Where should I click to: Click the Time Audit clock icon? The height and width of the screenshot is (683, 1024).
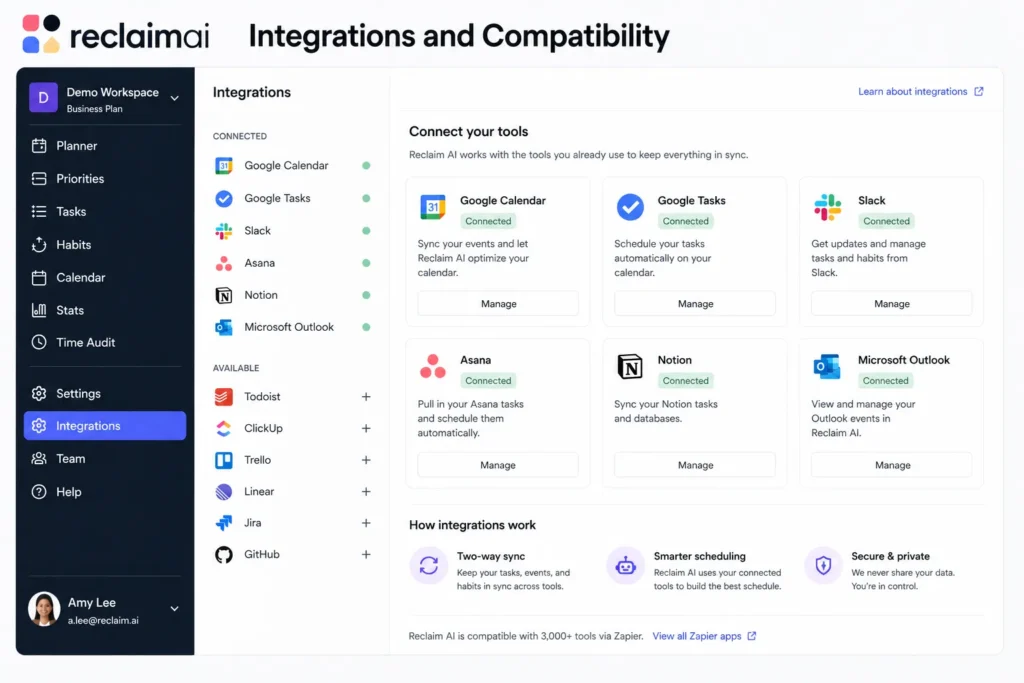[39, 342]
